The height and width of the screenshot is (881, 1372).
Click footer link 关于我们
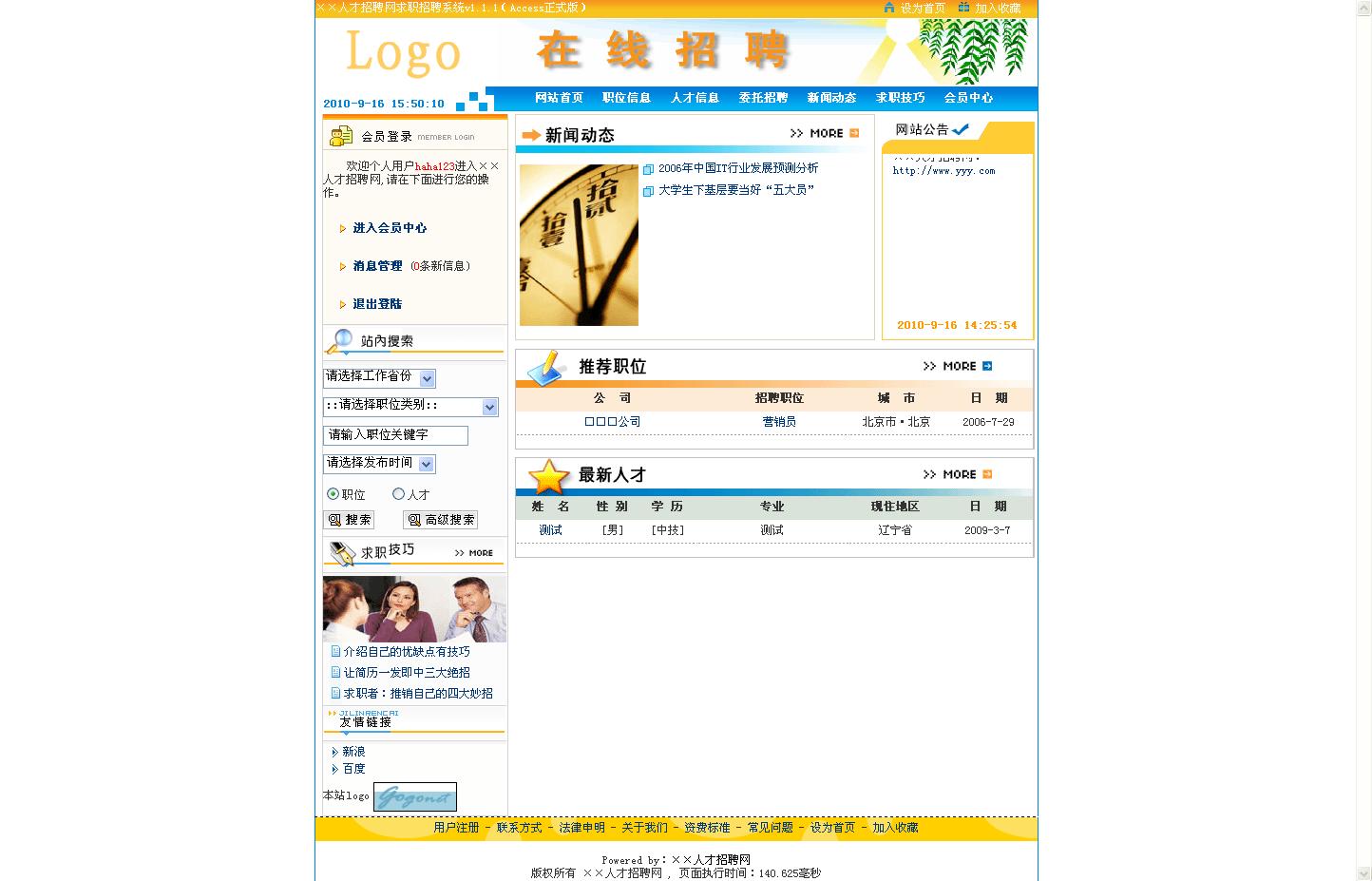(644, 828)
